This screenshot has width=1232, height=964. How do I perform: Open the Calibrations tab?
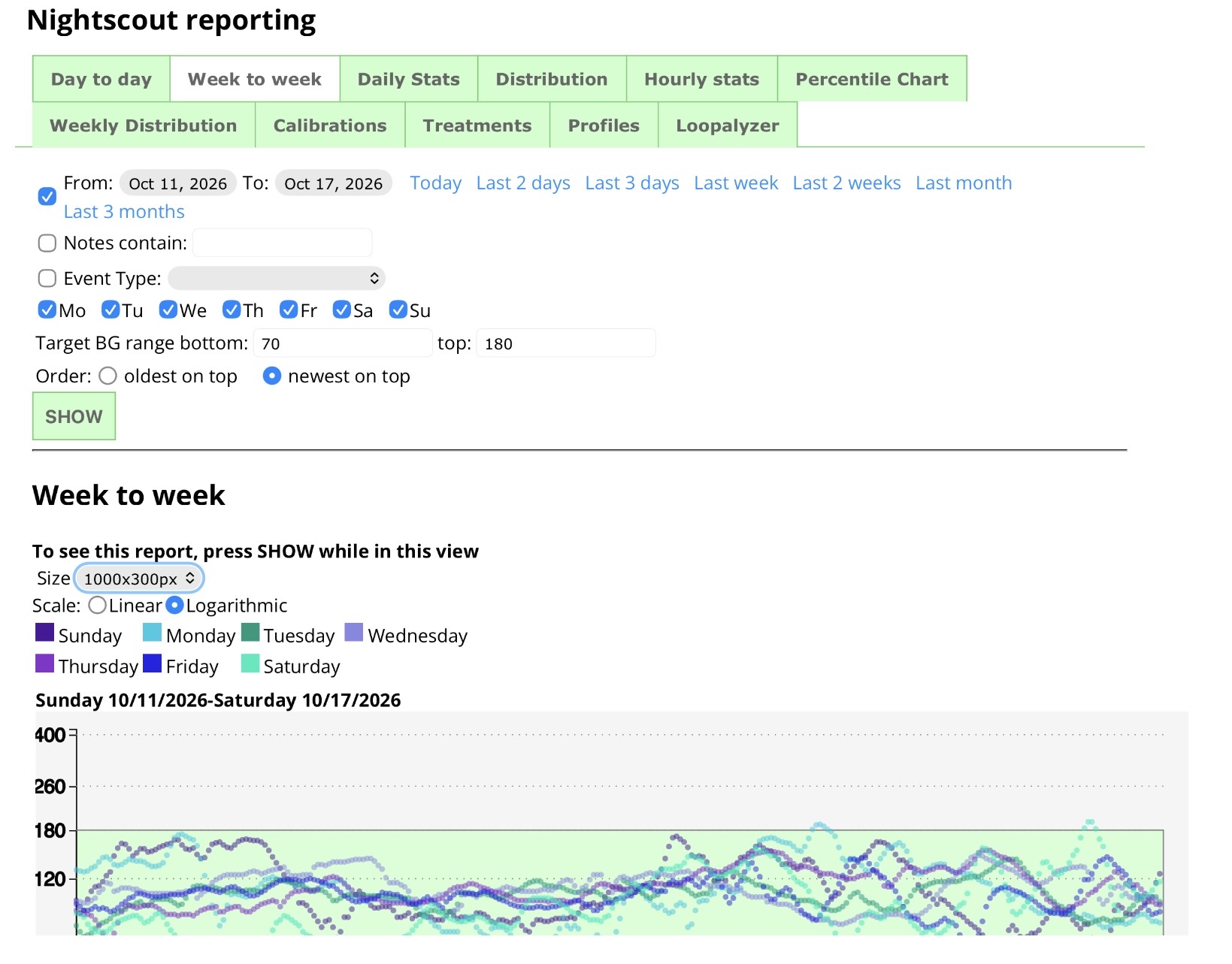point(330,125)
